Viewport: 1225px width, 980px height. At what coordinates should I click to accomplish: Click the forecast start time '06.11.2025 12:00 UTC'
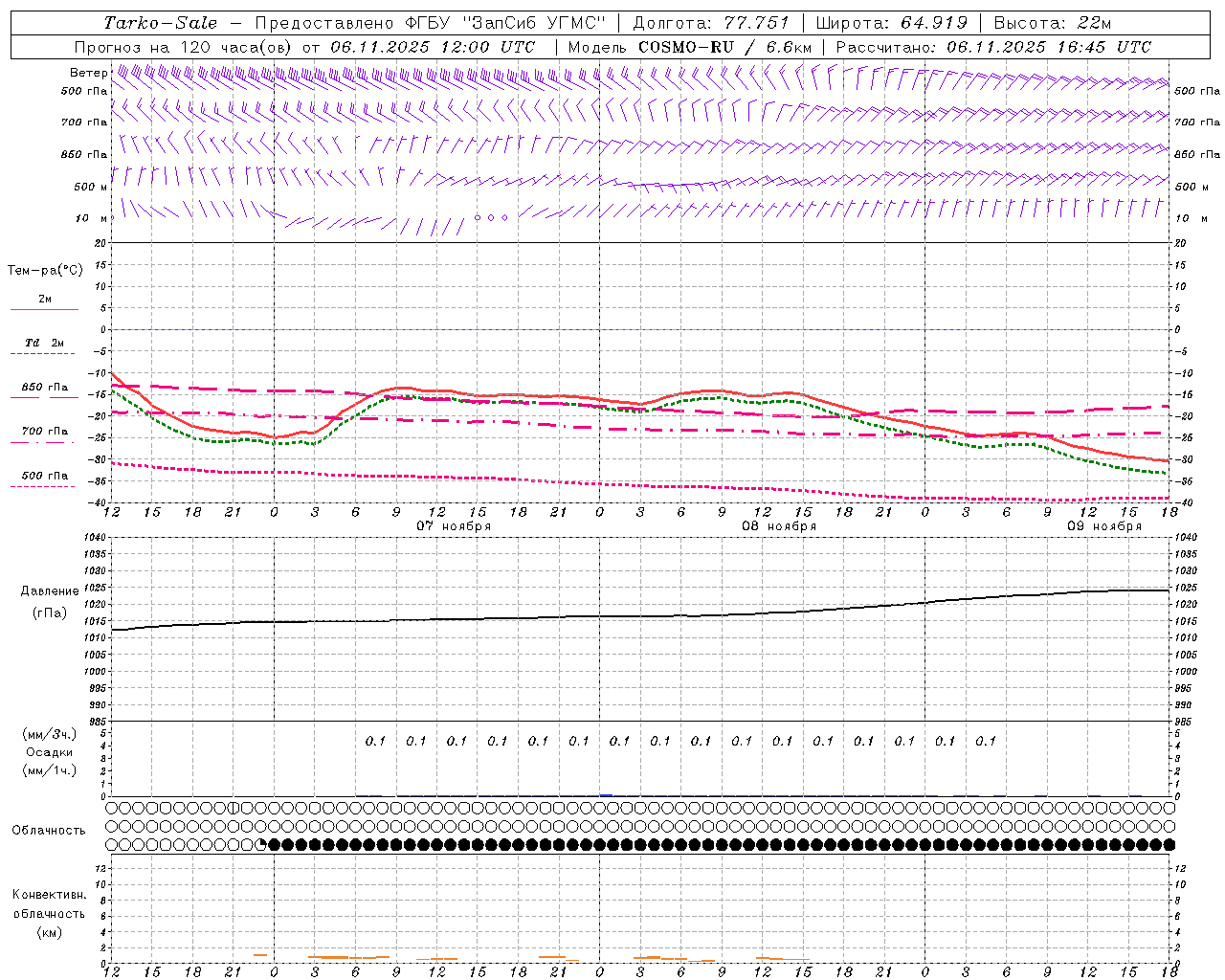(433, 47)
